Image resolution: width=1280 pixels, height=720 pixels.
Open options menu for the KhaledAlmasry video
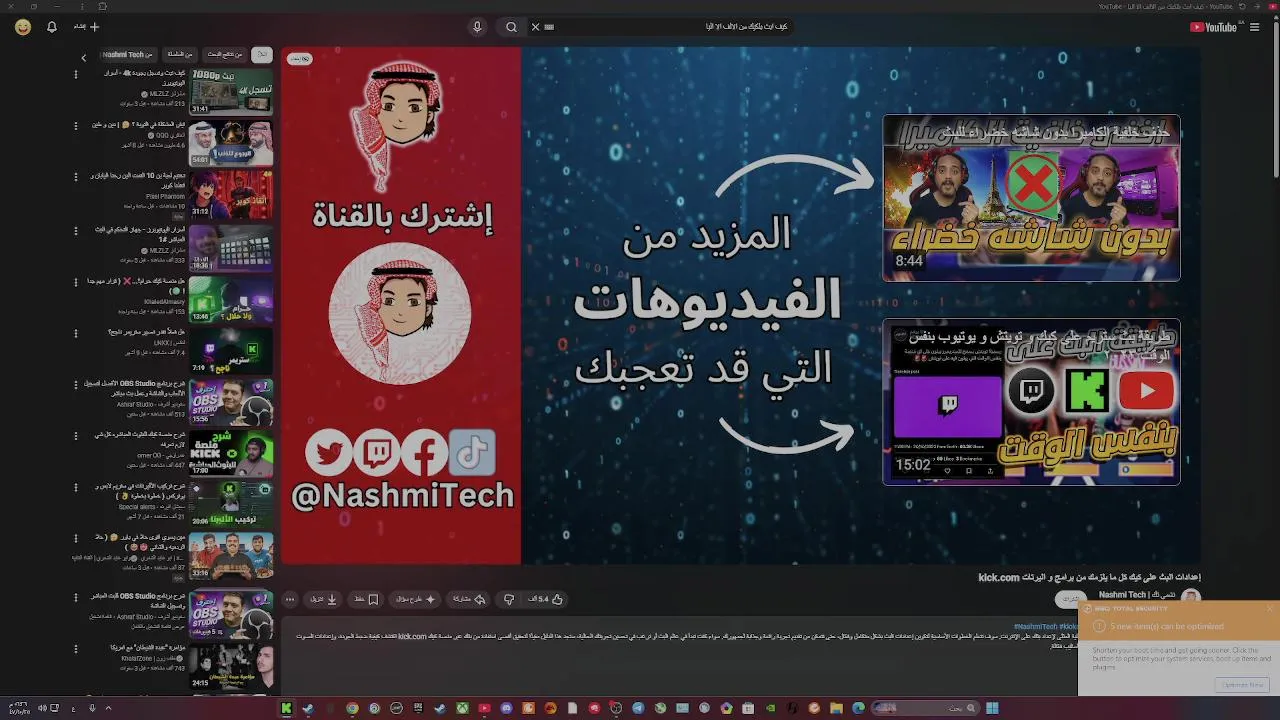click(75, 282)
